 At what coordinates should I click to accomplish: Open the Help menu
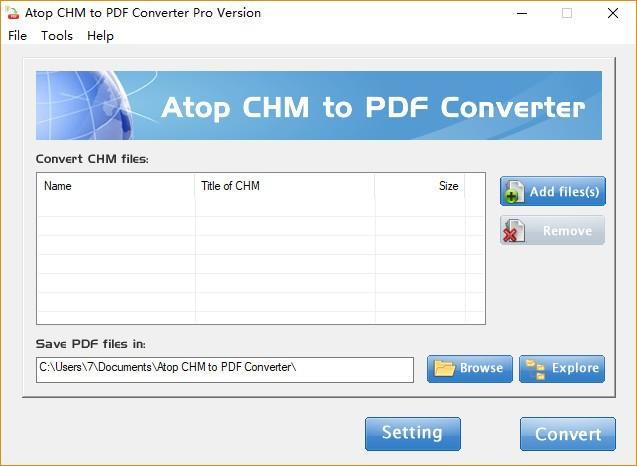tap(100, 36)
